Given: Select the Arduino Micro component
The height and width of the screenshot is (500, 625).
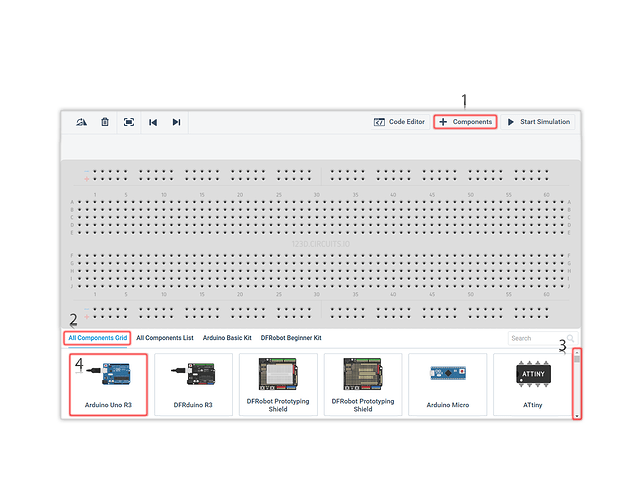Looking at the screenshot, I should click(x=450, y=384).
